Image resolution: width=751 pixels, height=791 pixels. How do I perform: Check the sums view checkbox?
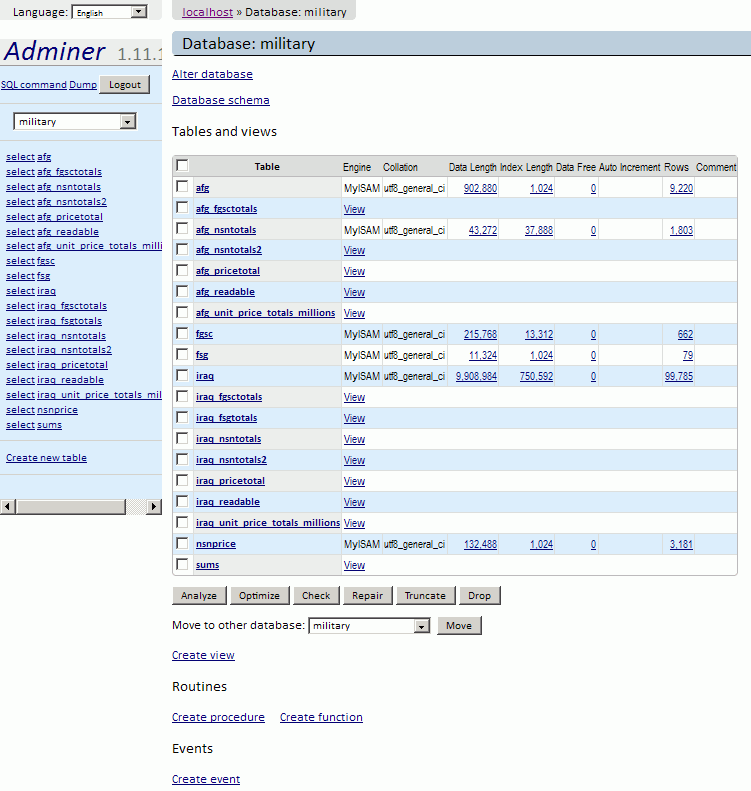click(182, 564)
